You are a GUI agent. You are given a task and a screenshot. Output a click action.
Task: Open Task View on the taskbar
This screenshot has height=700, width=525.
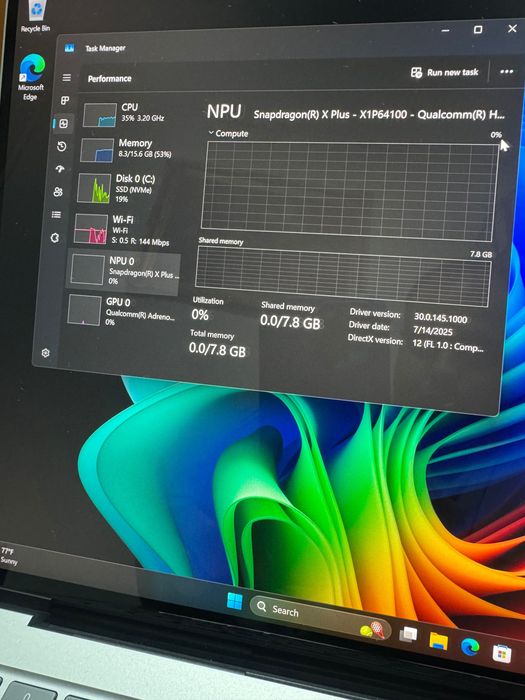408,634
